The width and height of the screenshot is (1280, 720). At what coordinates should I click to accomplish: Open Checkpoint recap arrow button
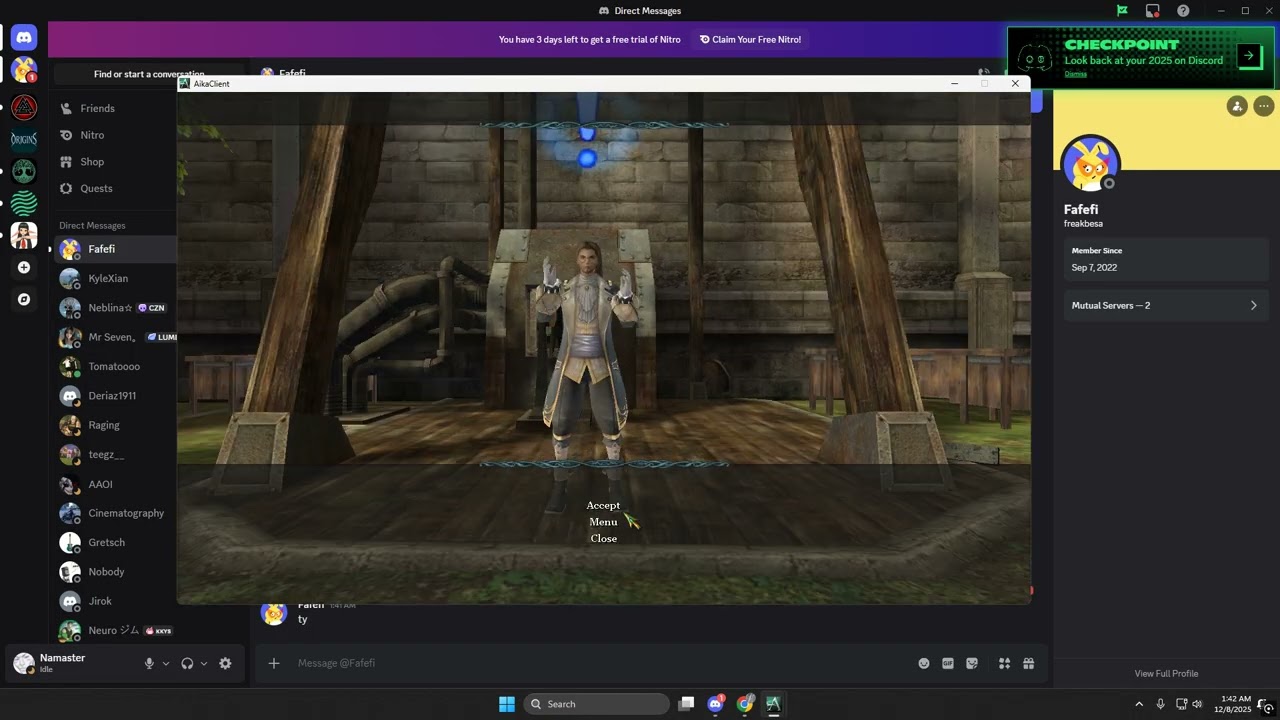click(x=1249, y=56)
